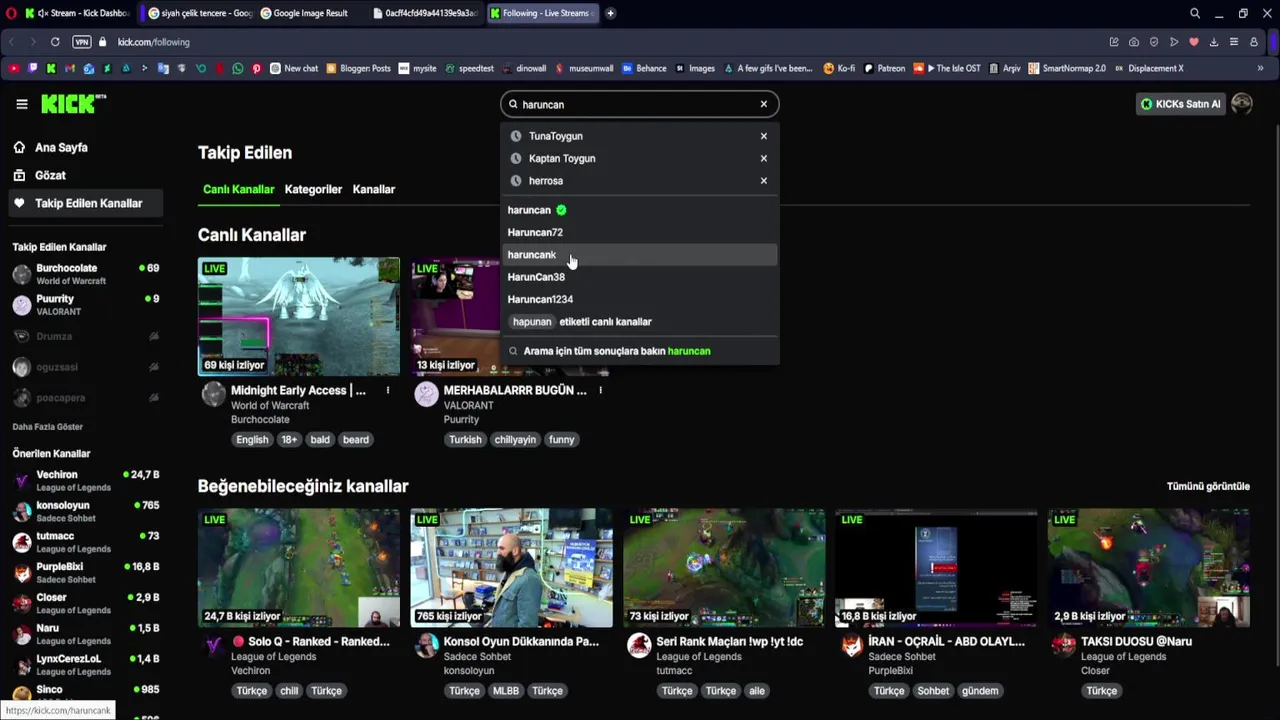This screenshot has height=720, width=1280.
Task: Open Gmail bookmark icon
Action: 70,69
